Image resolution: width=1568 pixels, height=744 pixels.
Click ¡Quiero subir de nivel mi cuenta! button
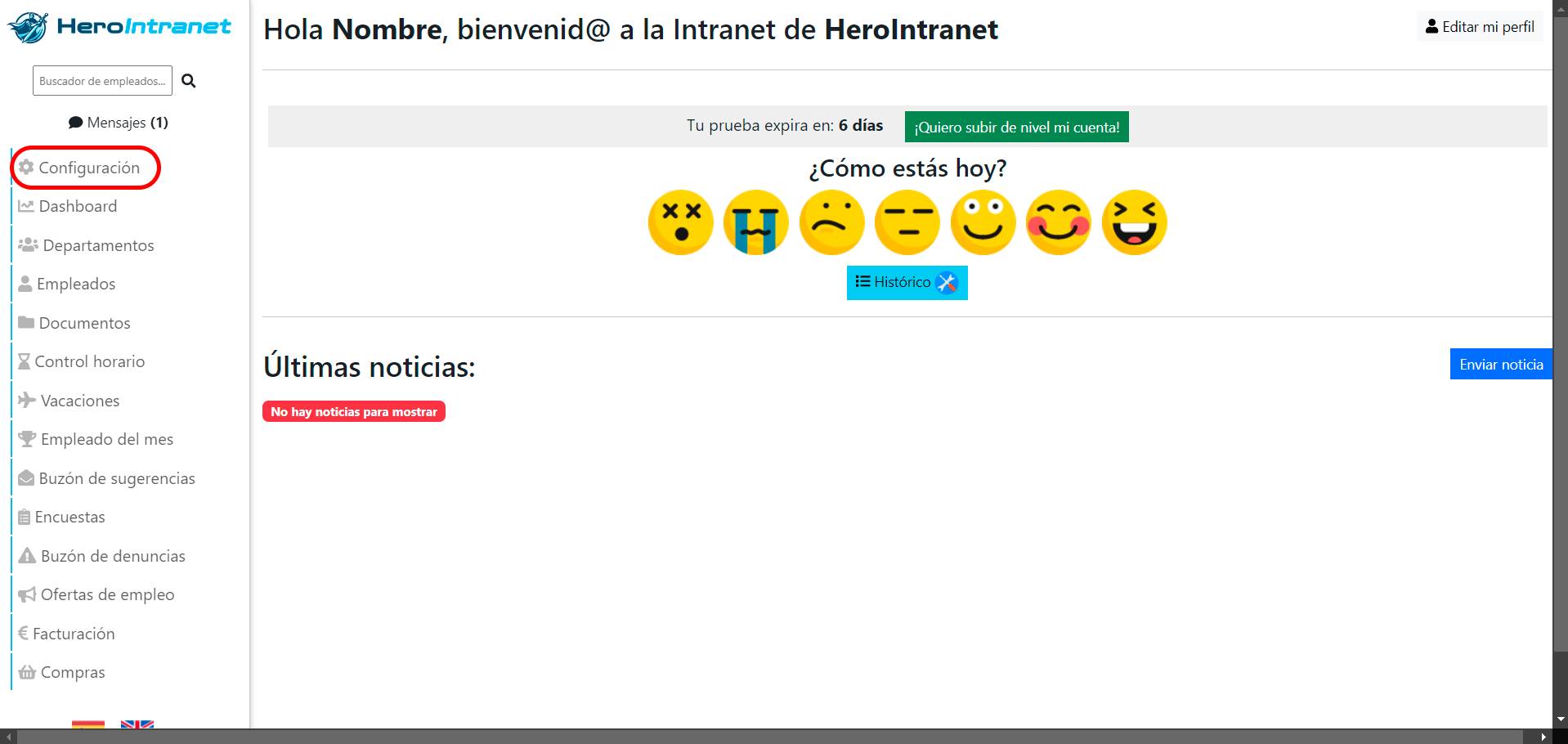pyautogui.click(x=1017, y=127)
